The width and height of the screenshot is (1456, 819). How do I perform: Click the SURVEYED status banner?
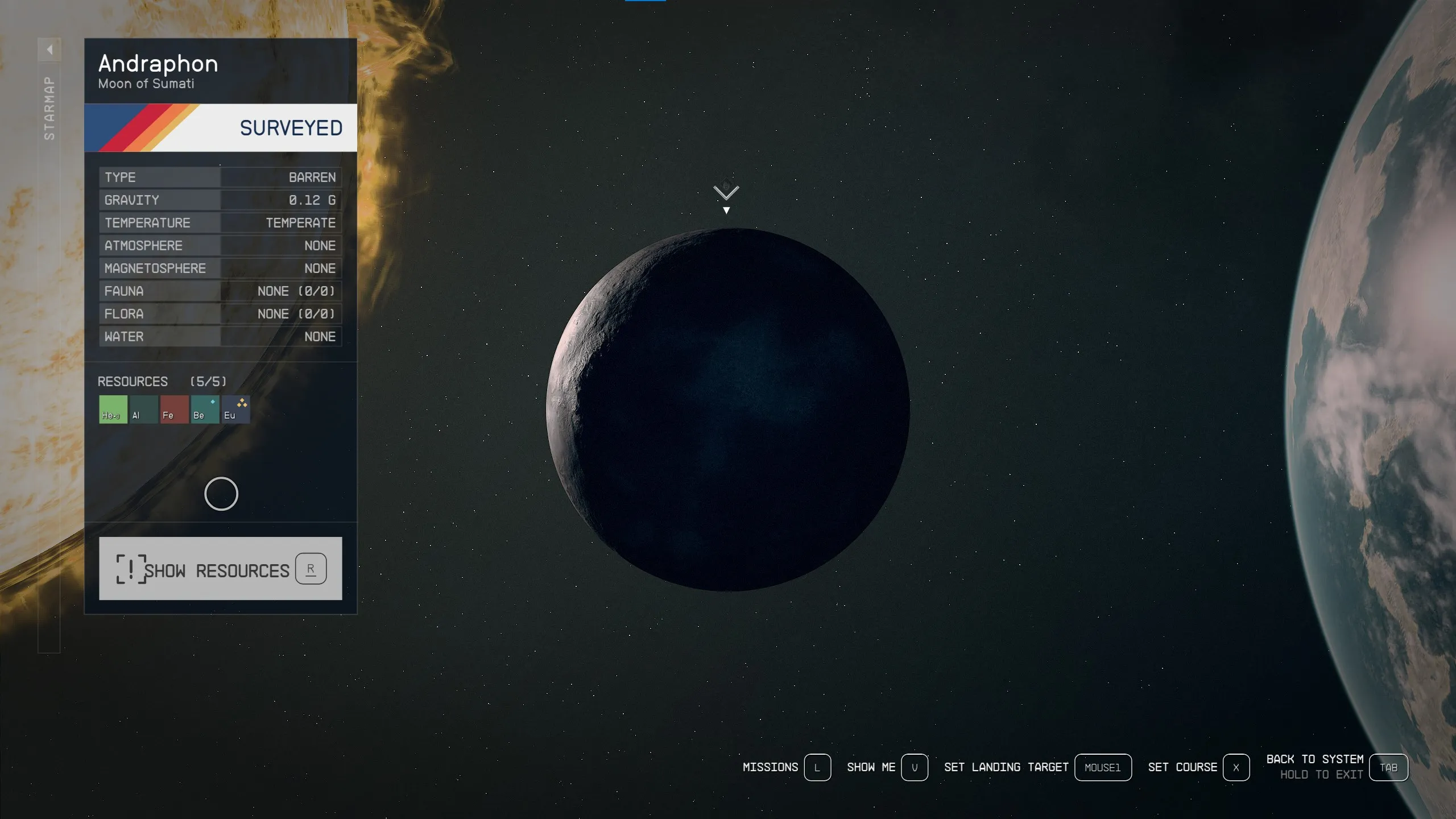(x=221, y=127)
